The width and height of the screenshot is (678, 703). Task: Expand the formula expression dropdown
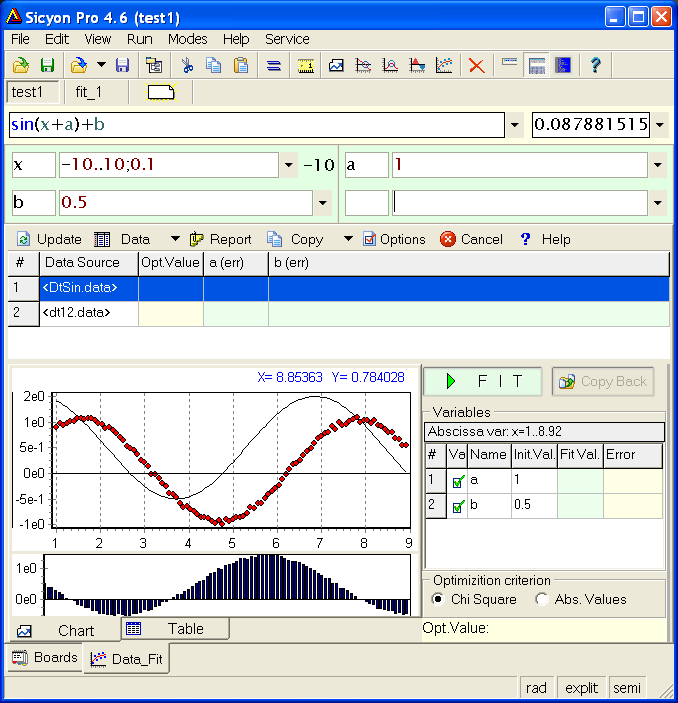tap(515, 126)
